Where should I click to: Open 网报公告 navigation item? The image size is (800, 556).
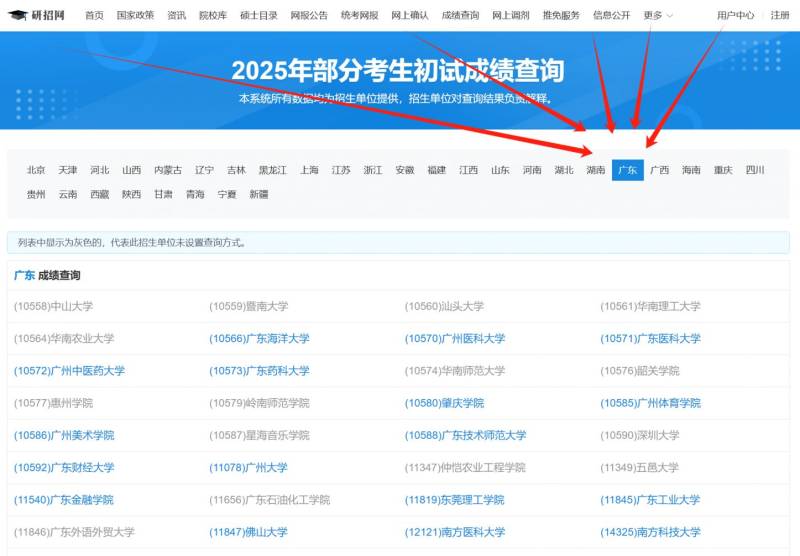[309, 15]
